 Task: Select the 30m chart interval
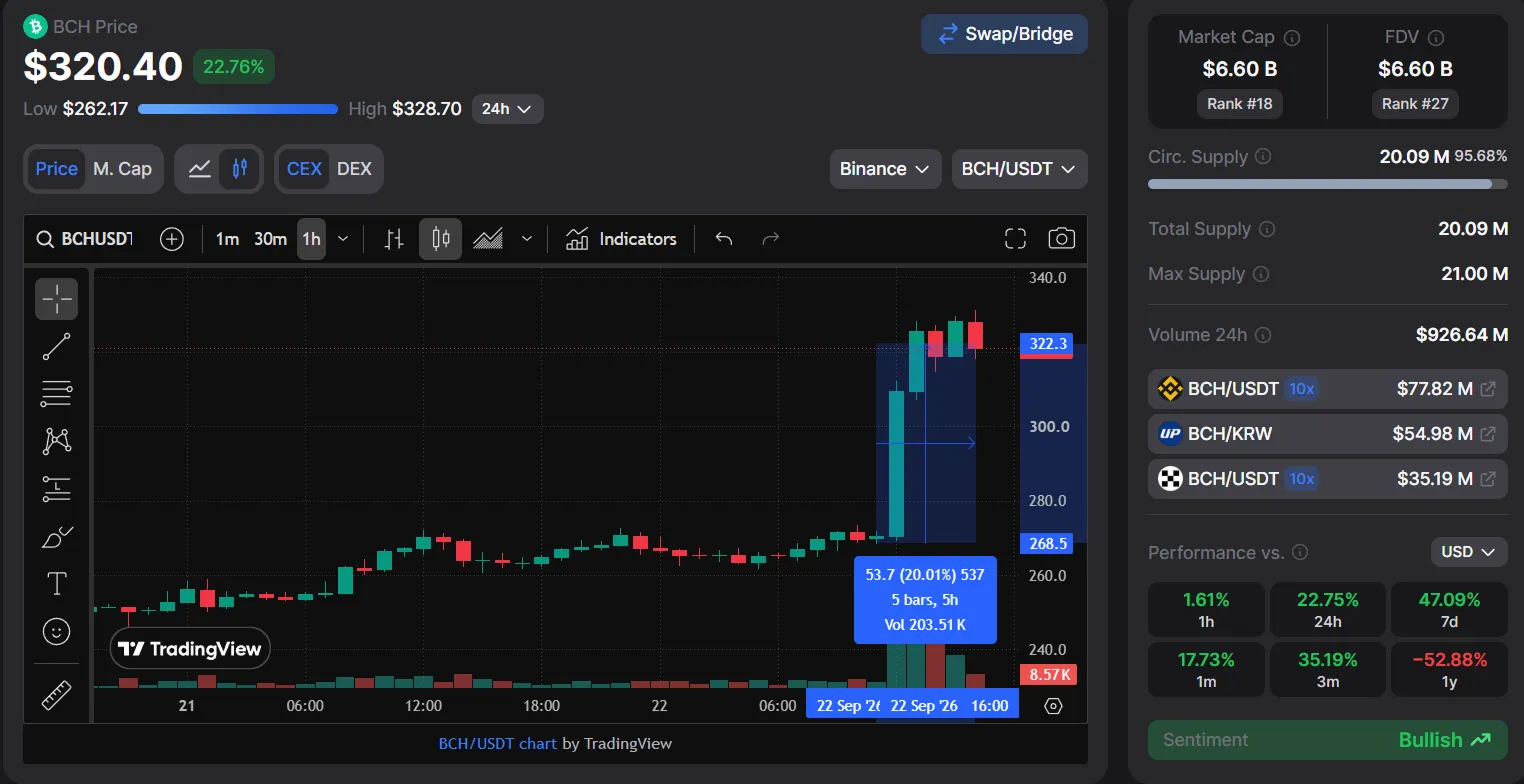click(x=270, y=239)
